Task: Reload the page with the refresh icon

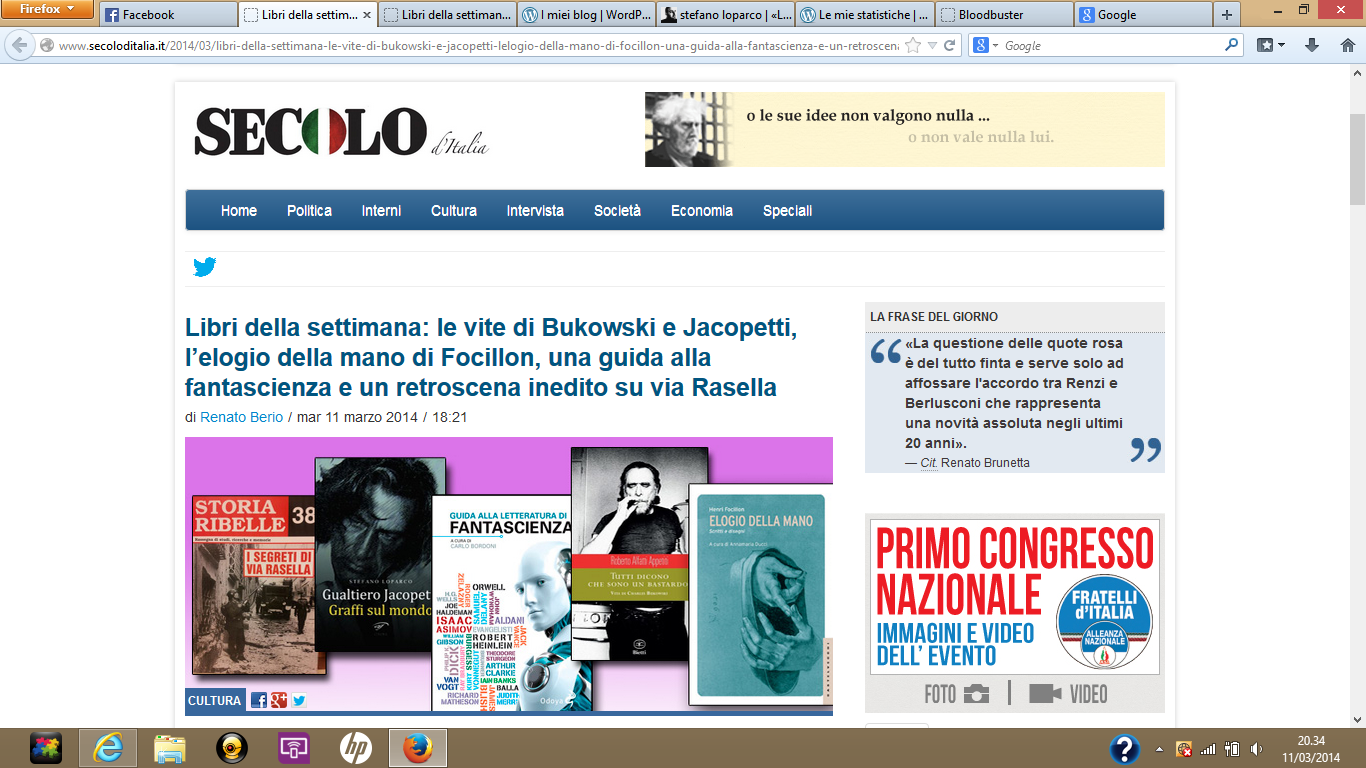Action: [949, 45]
